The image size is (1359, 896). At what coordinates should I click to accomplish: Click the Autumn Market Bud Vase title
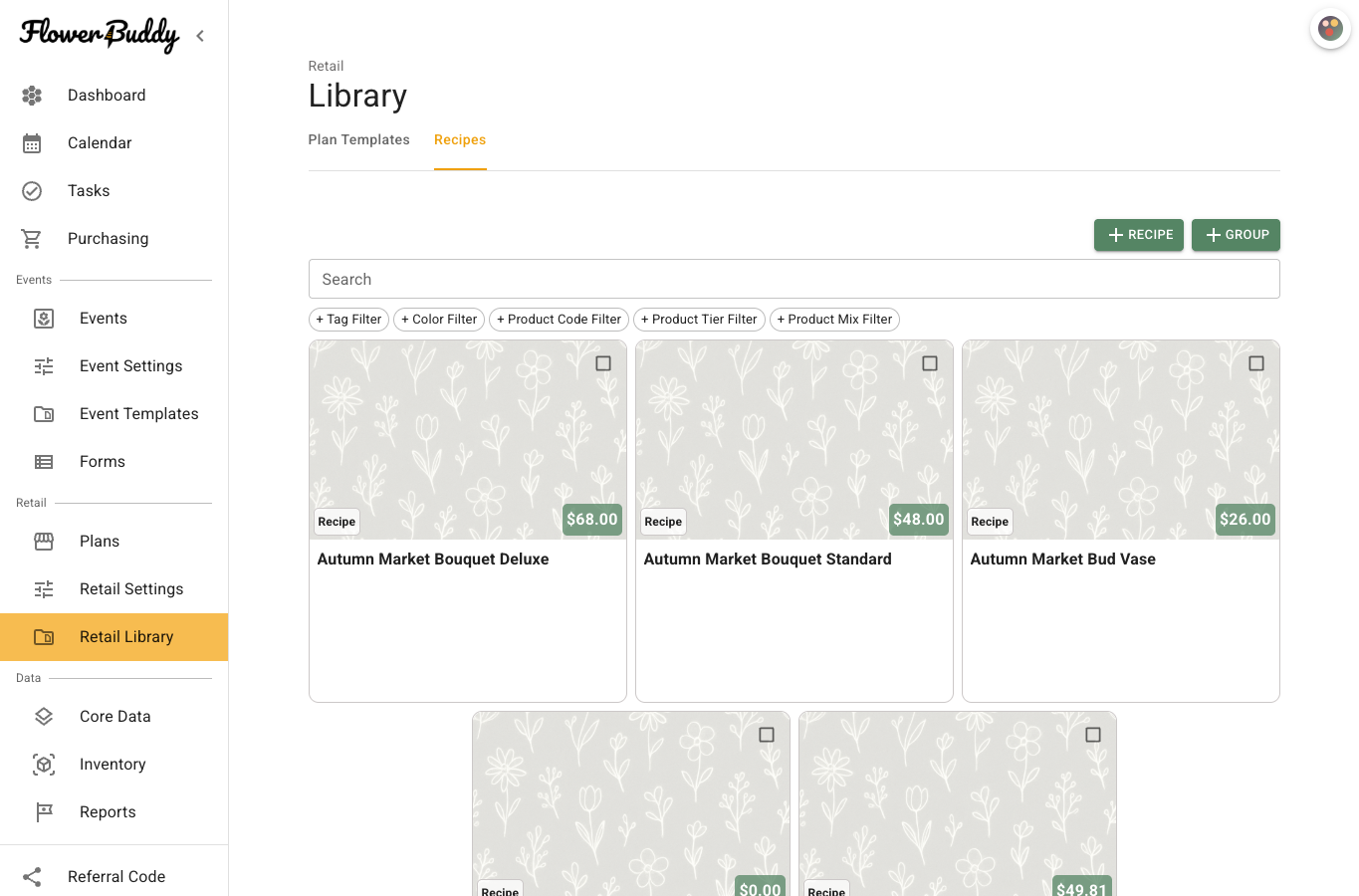1063,560
